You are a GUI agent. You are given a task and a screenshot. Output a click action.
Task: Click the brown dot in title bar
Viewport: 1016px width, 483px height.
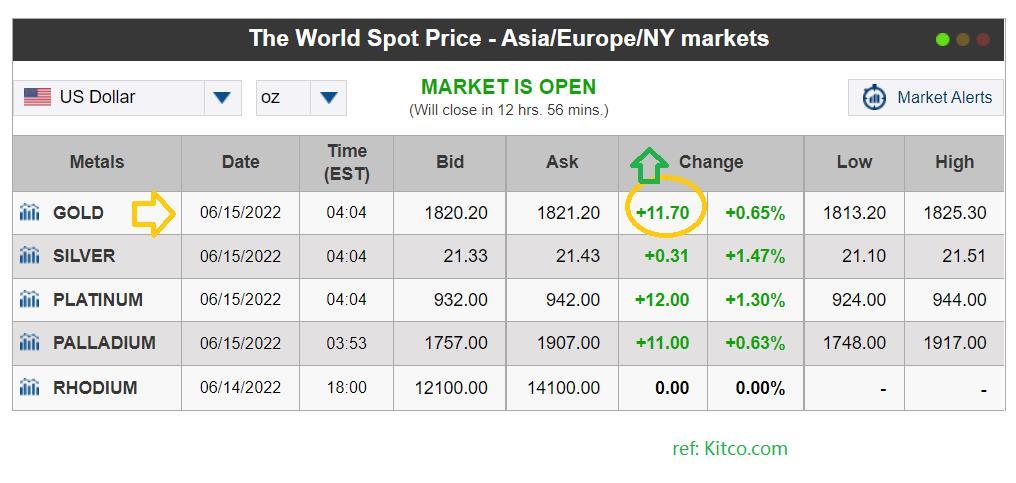(x=963, y=40)
